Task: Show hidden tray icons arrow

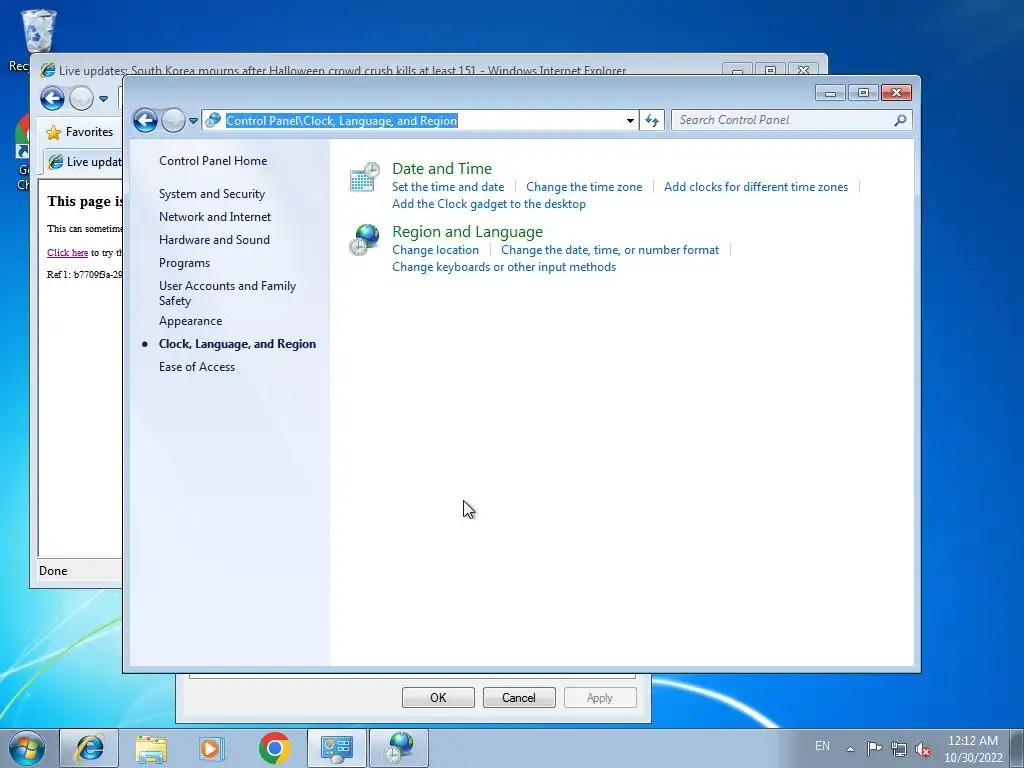Action: point(850,749)
